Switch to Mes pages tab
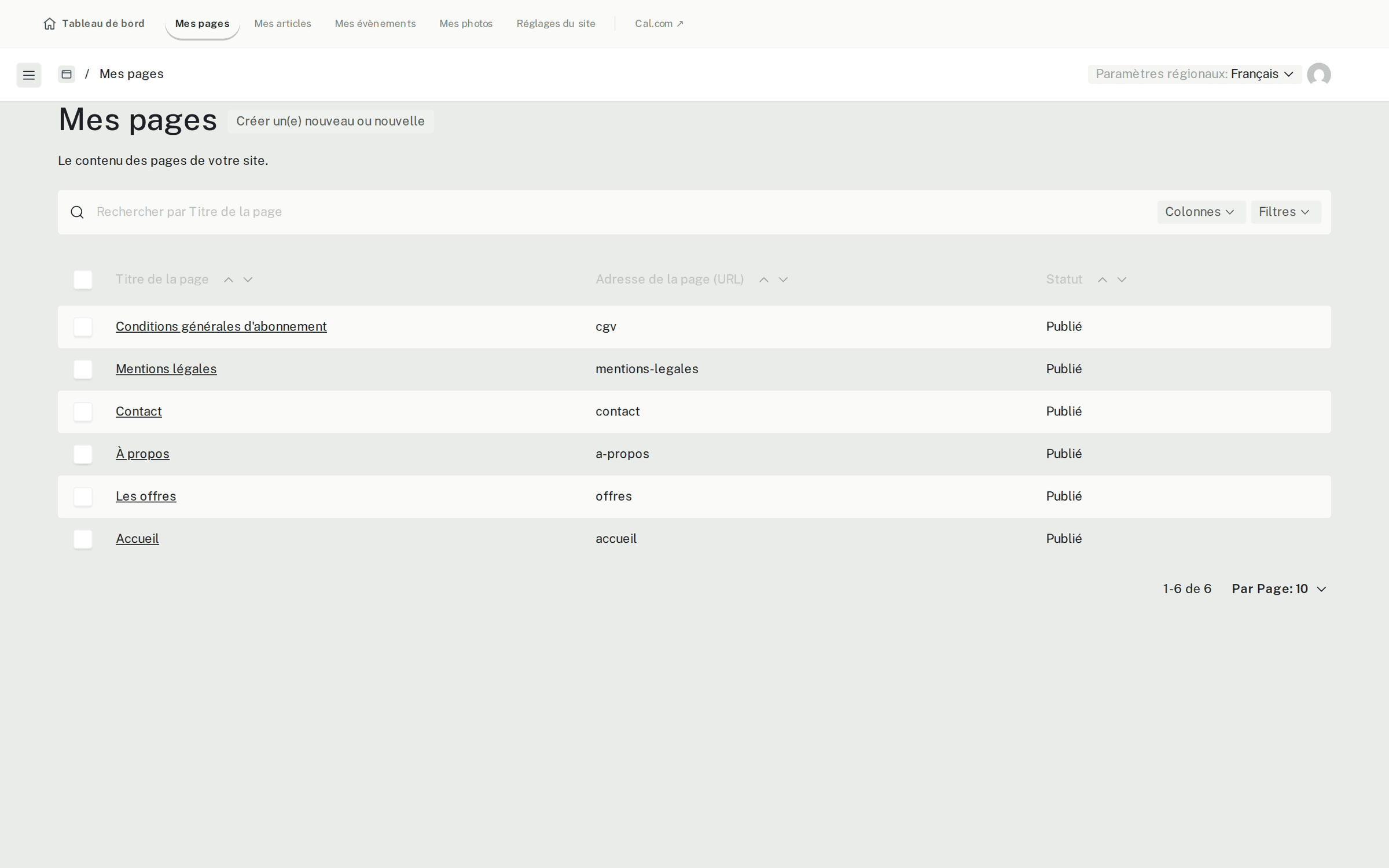Viewport: 1389px width, 868px height. 203,24
